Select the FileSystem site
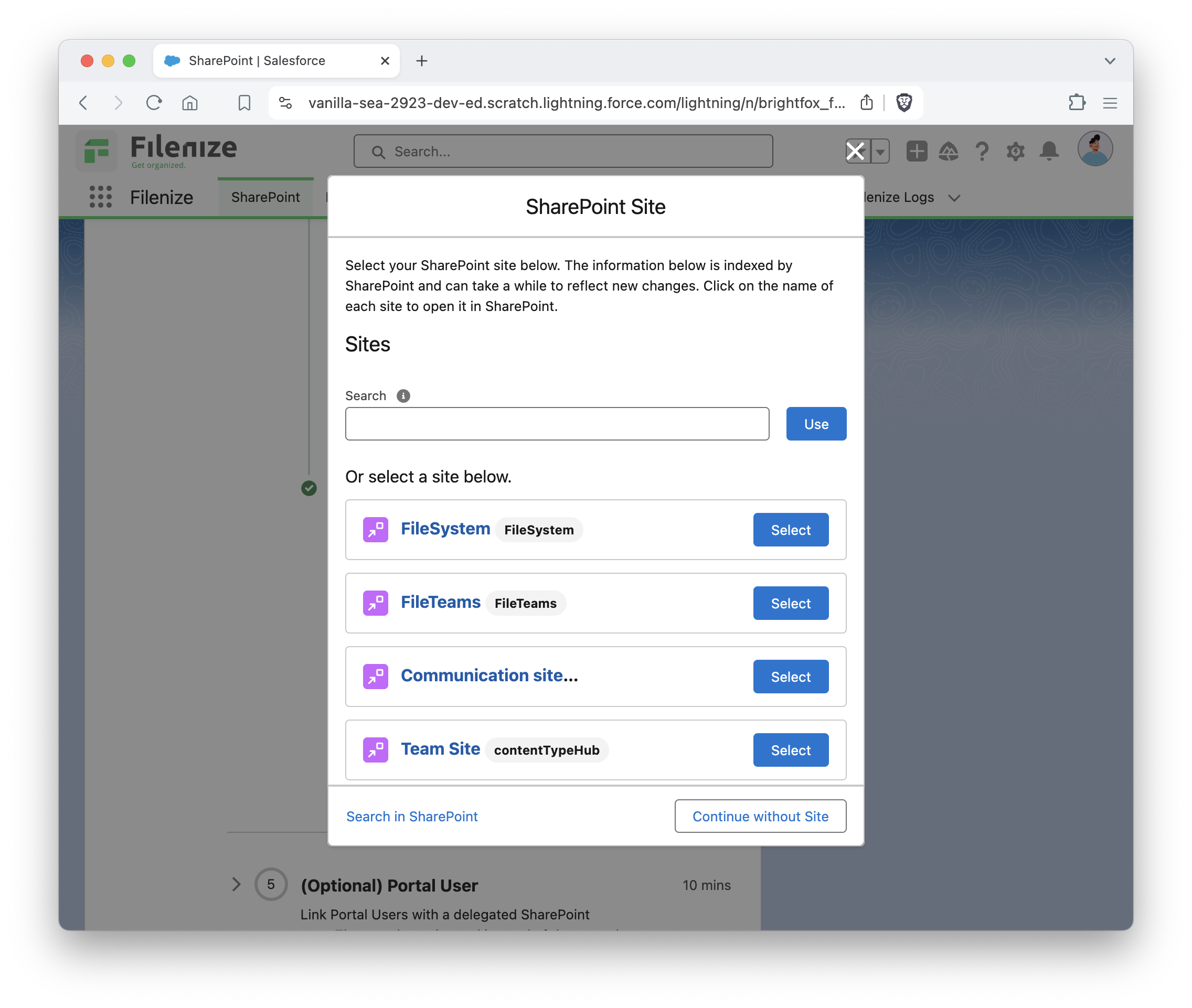Screen dimensions: 1192x1008 790,530
